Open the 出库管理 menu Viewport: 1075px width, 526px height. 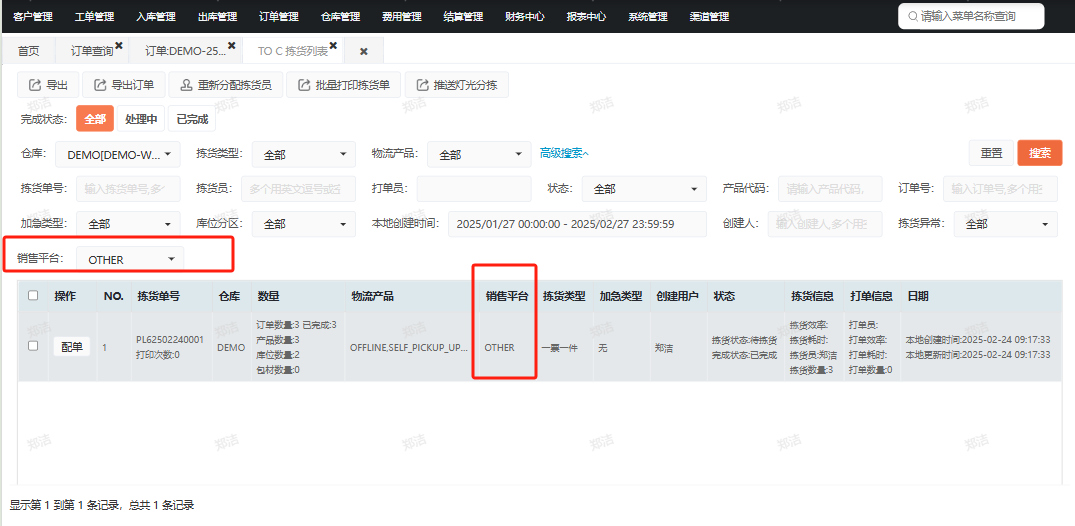[x=217, y=16]
